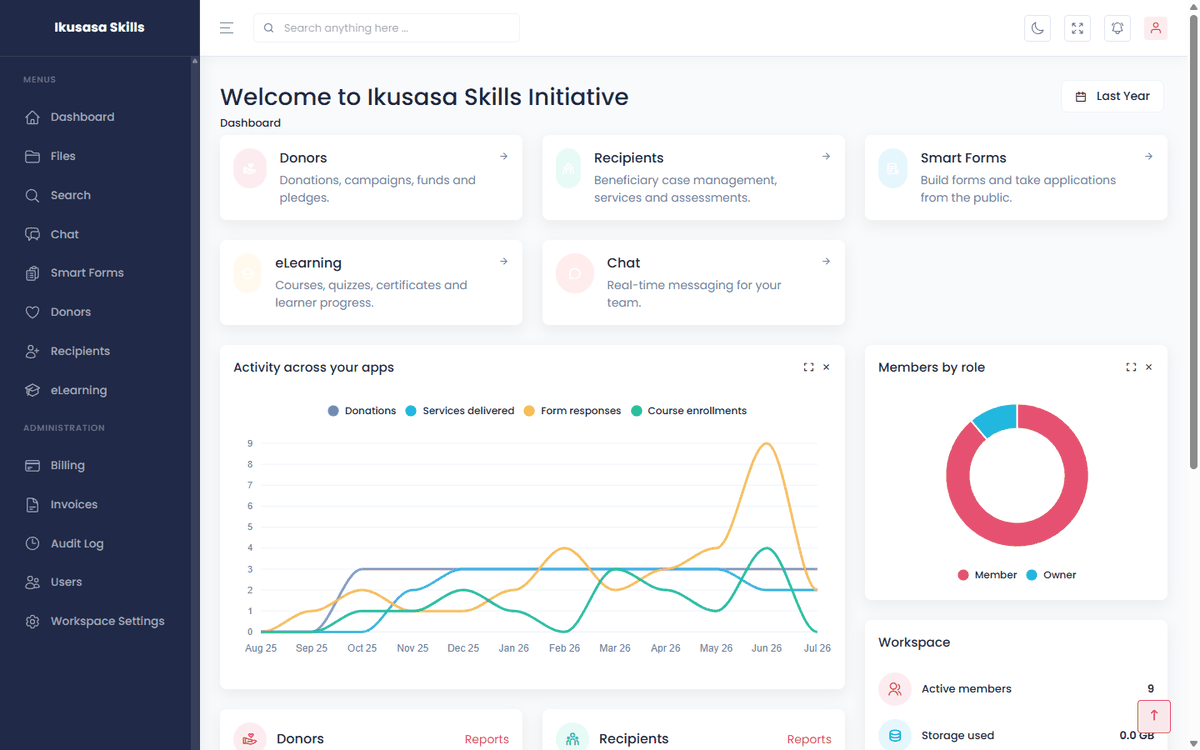Viewport: 1200px width, 750px height.
Task: Toggle Member segment in donut legend
Action: tap(987, 575)
